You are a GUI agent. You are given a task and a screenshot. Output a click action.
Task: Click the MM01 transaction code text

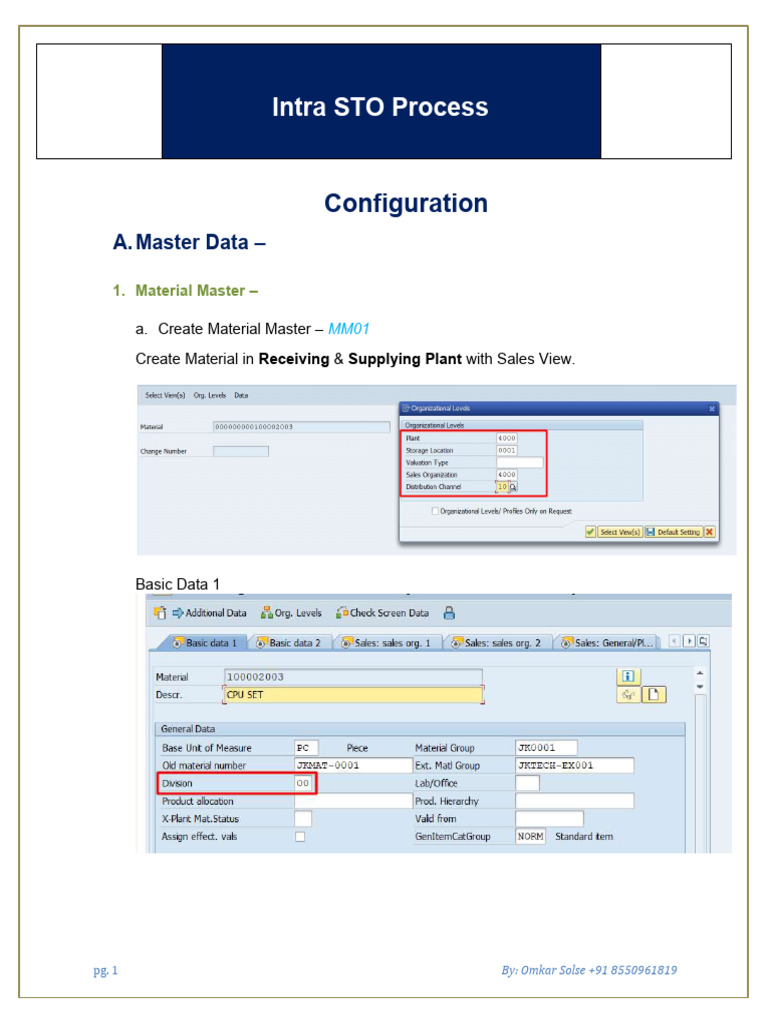pyautogui.click(x=349, y=329)
